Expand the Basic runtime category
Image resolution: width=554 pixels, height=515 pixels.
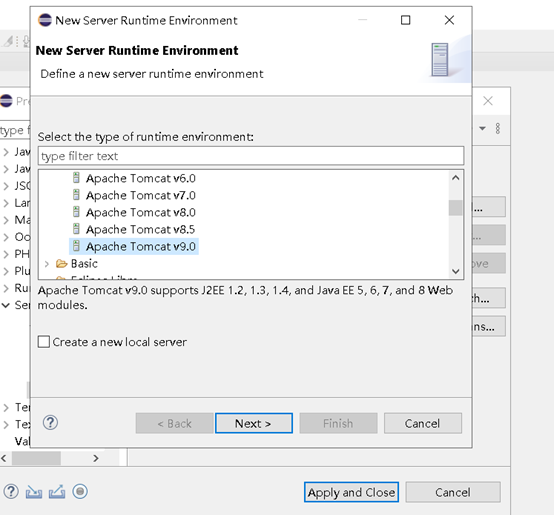click(47, 264)
